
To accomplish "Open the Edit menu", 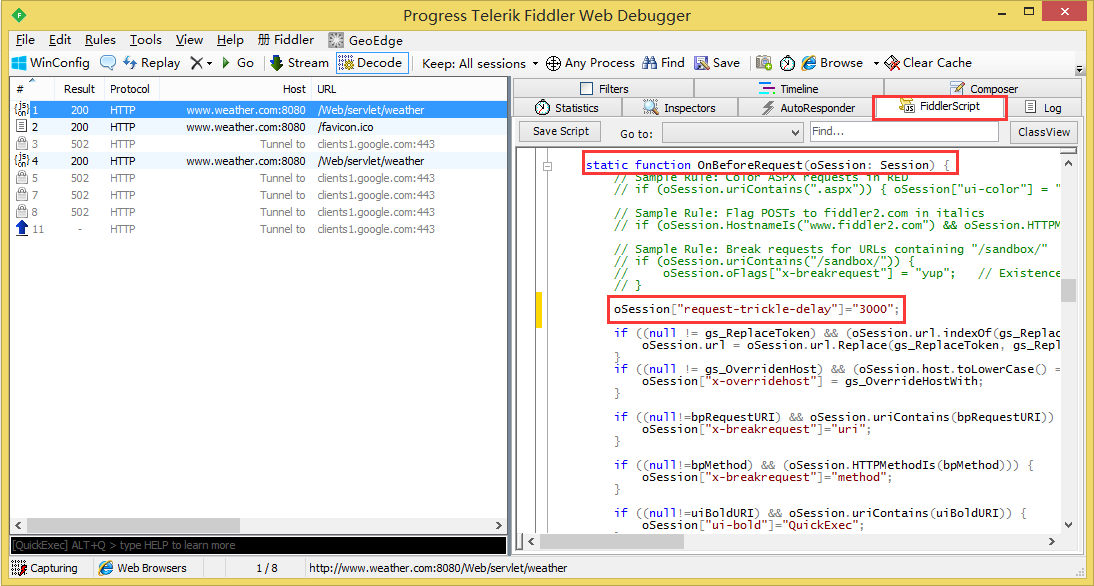I will [60, 40].
